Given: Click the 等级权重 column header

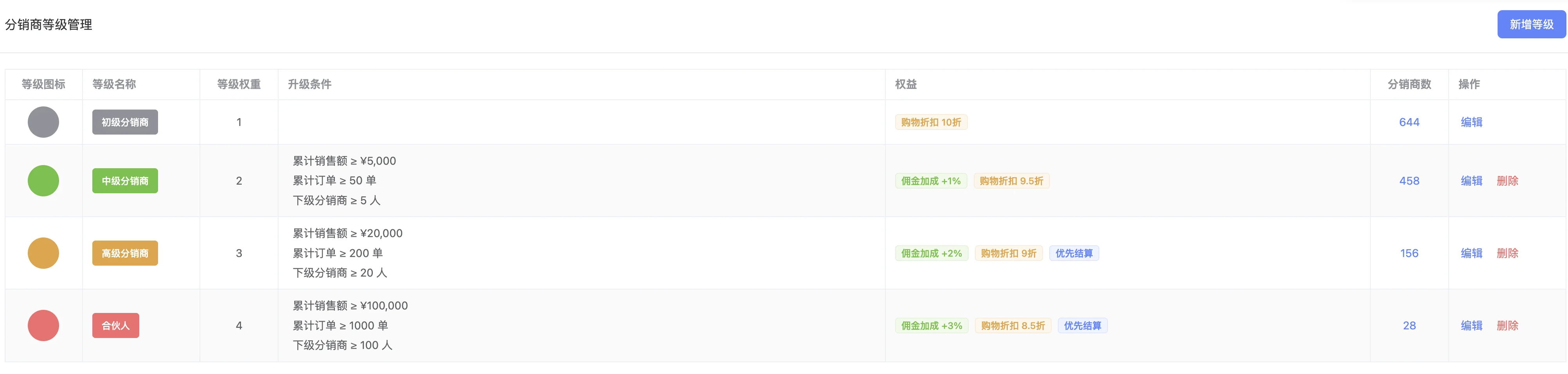Looking at the screenshot, I should click(239, 85).
